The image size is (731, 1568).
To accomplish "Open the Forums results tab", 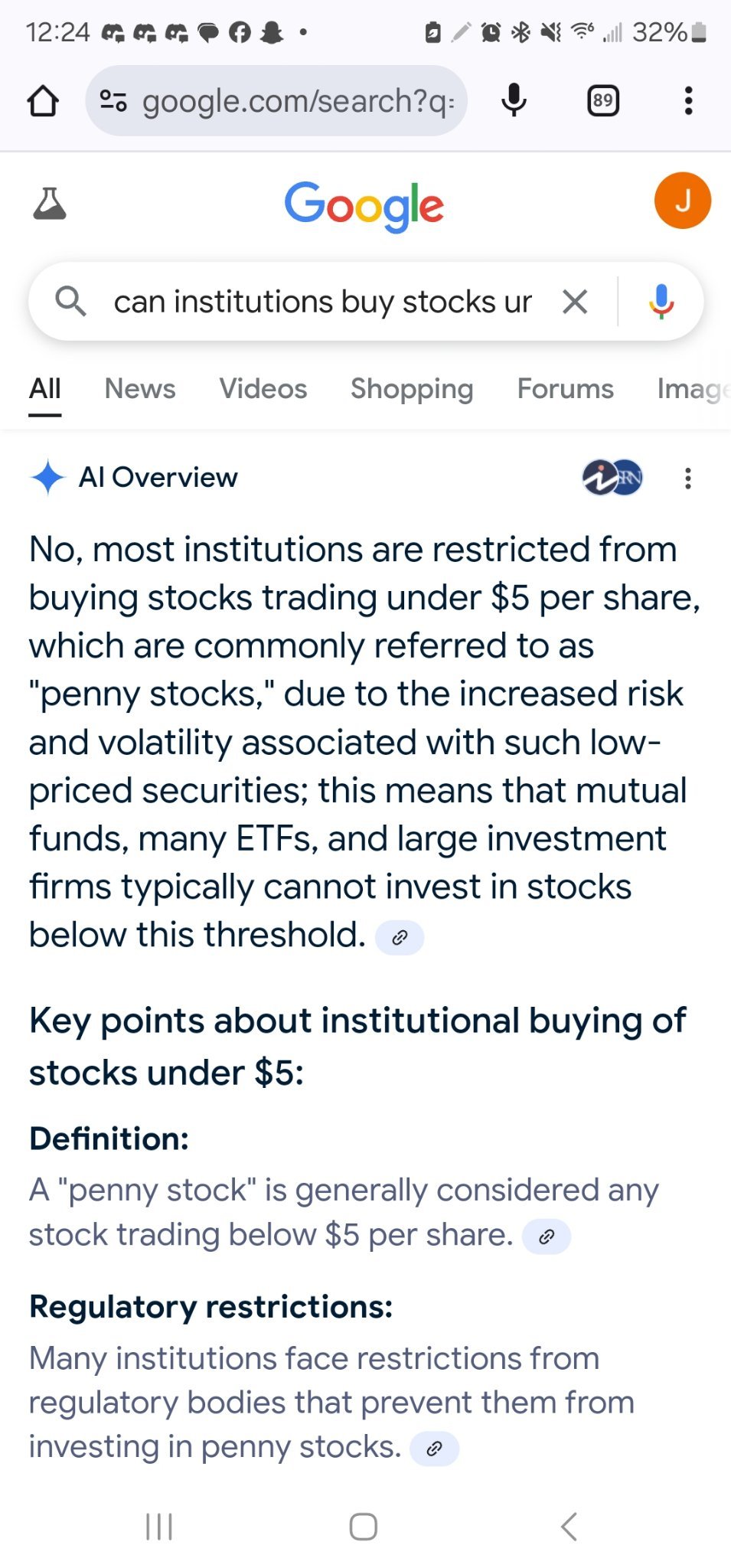I will 566,389.
